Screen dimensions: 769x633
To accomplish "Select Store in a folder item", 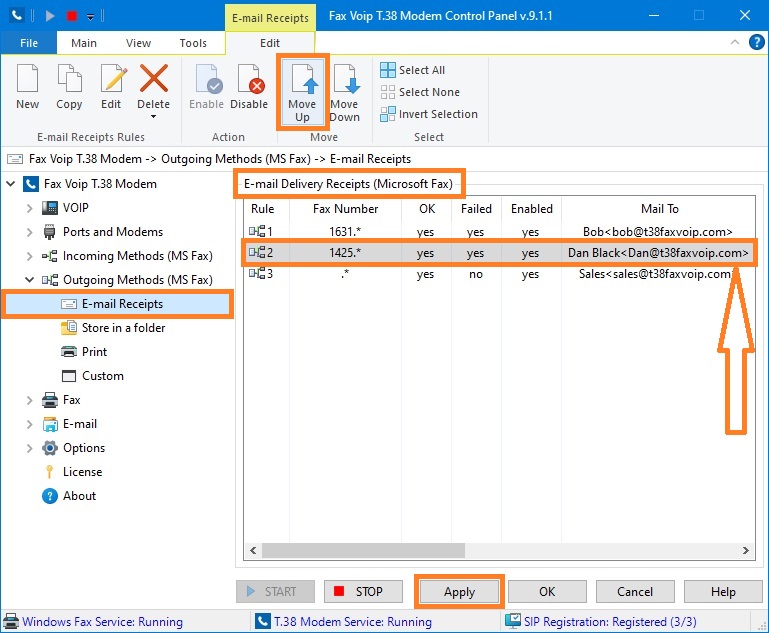I will tap(123, 328).
